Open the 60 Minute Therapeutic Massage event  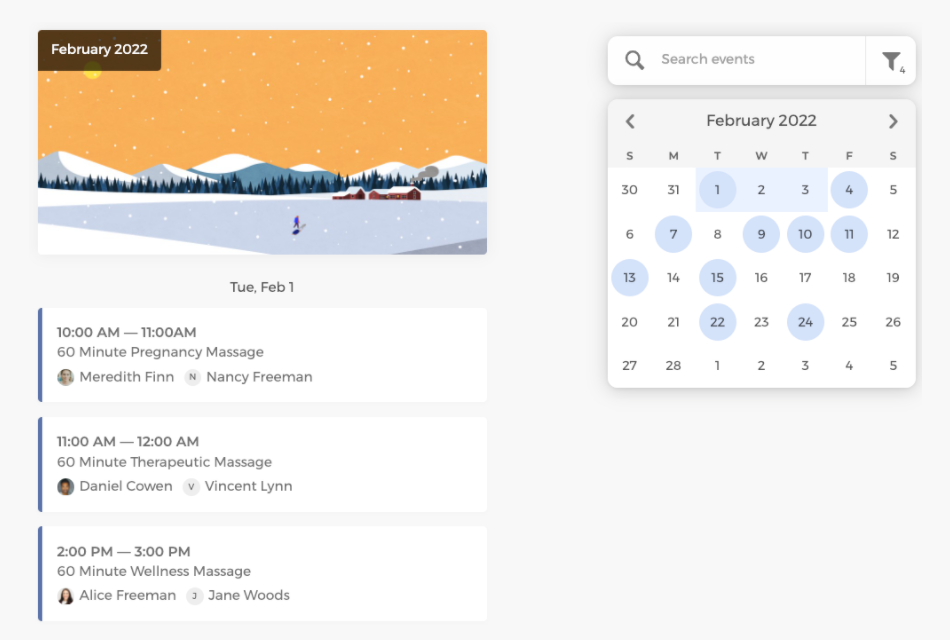tap(260, 463)
